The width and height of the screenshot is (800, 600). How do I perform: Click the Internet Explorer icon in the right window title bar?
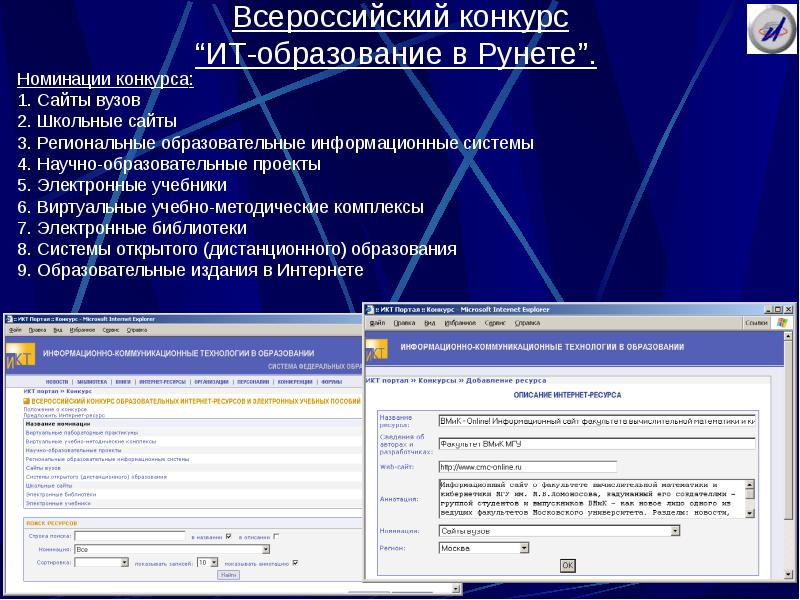(370, 308)
